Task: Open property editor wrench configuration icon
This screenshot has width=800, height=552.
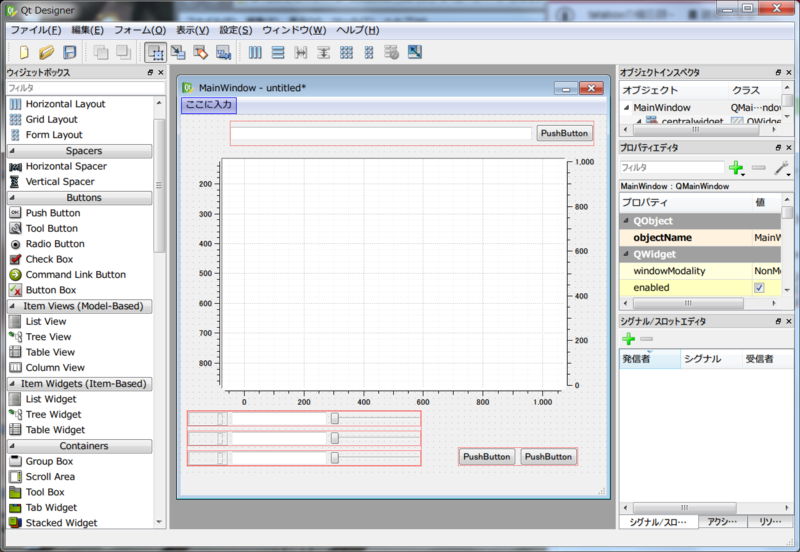Action: 781,167
